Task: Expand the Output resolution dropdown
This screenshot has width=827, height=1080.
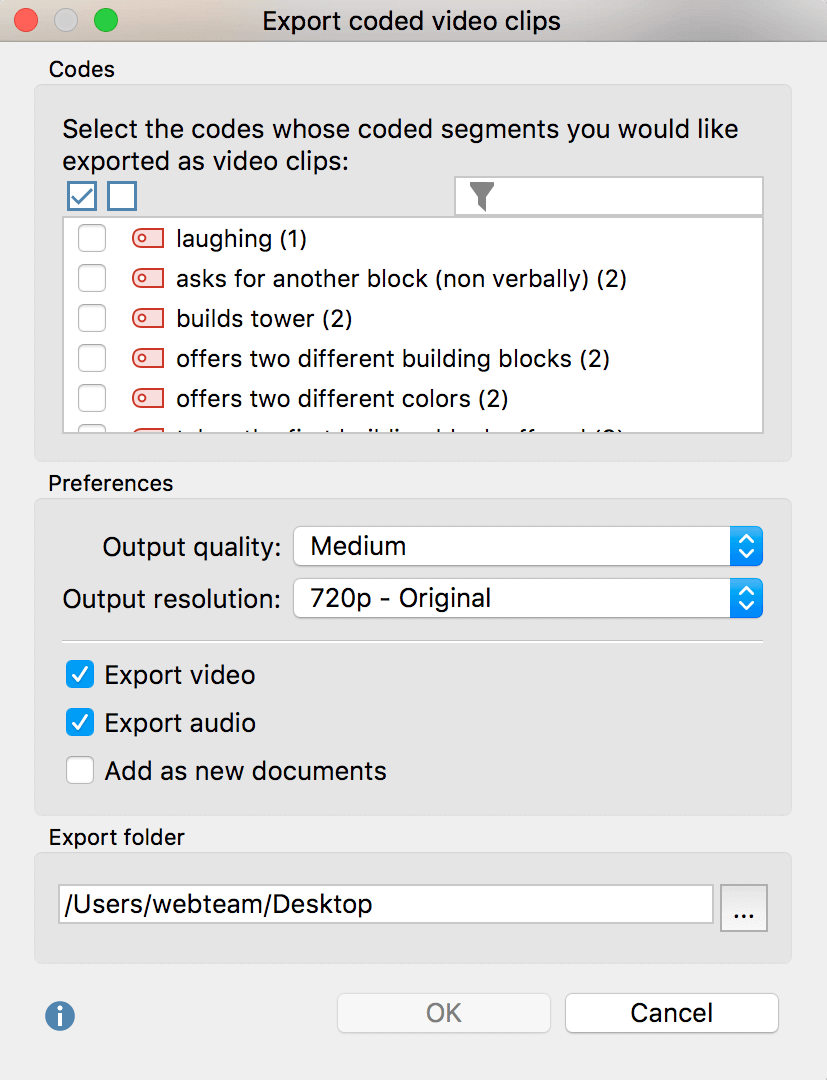Action: pos(528,599)
